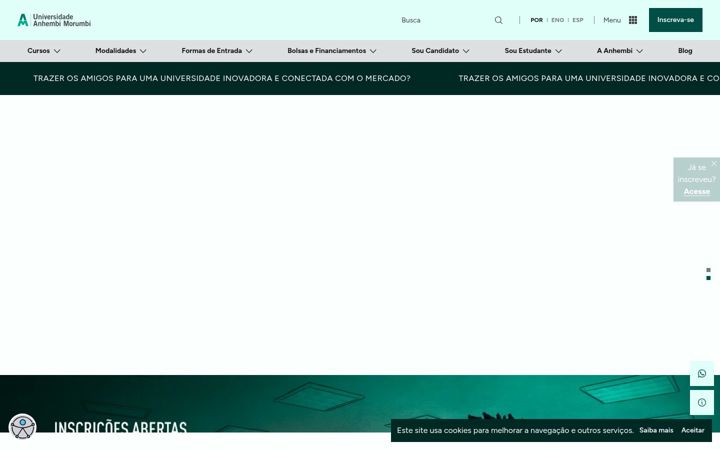Close the 'Já se inscreveu?' popup

point(714,163)
